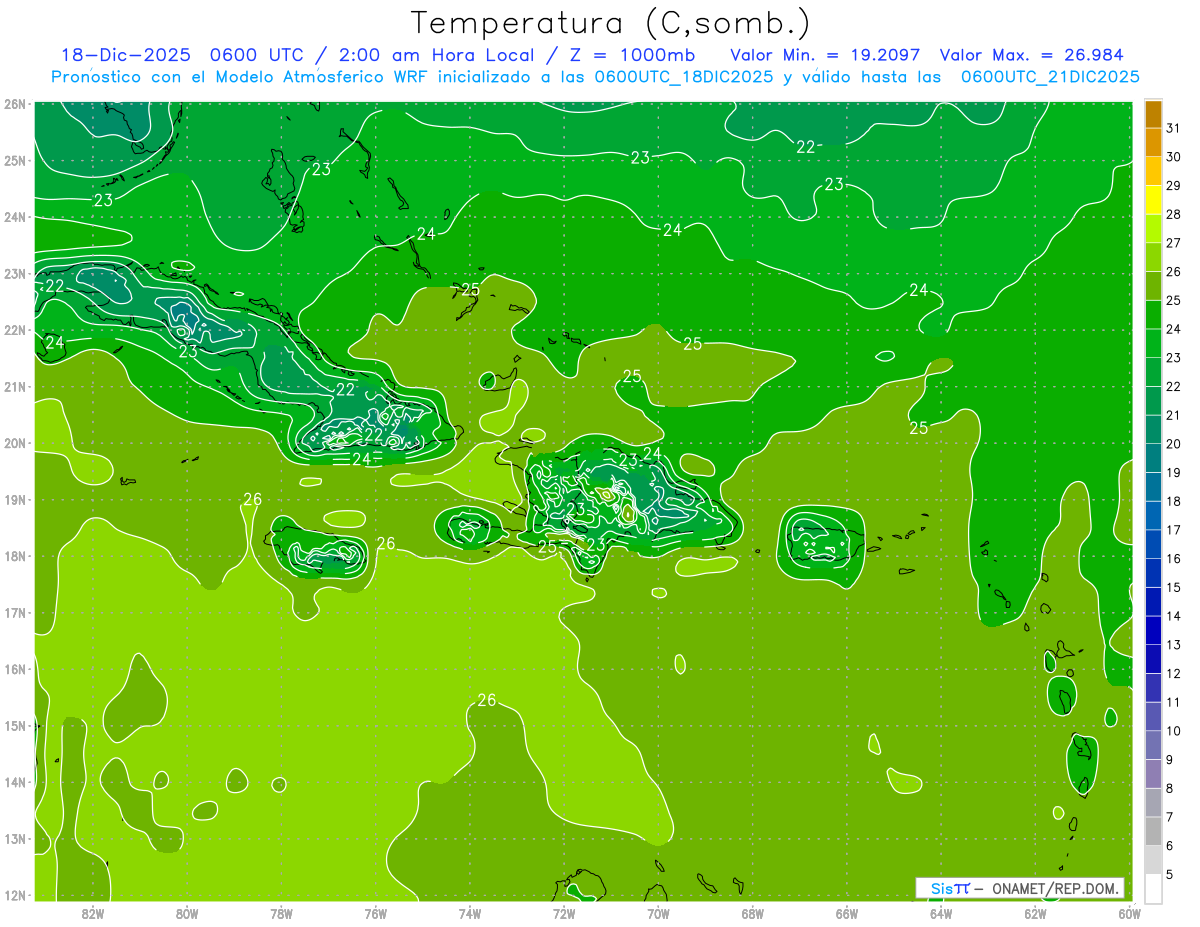Click the color scale label '9'
This screenshot has height=927, width=1200.
(x=1170, y=760)
